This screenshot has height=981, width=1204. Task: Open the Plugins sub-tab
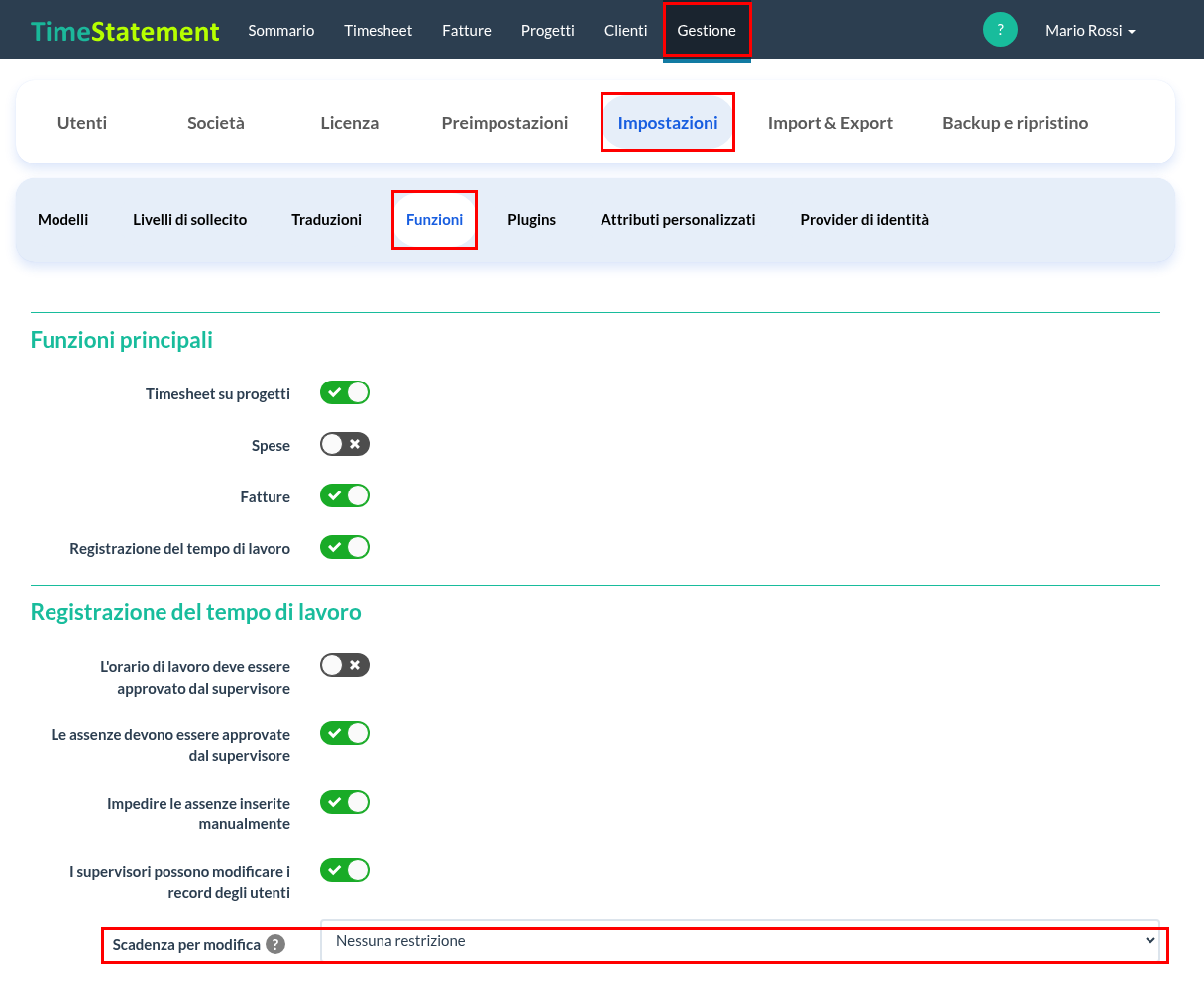(532, 220)
